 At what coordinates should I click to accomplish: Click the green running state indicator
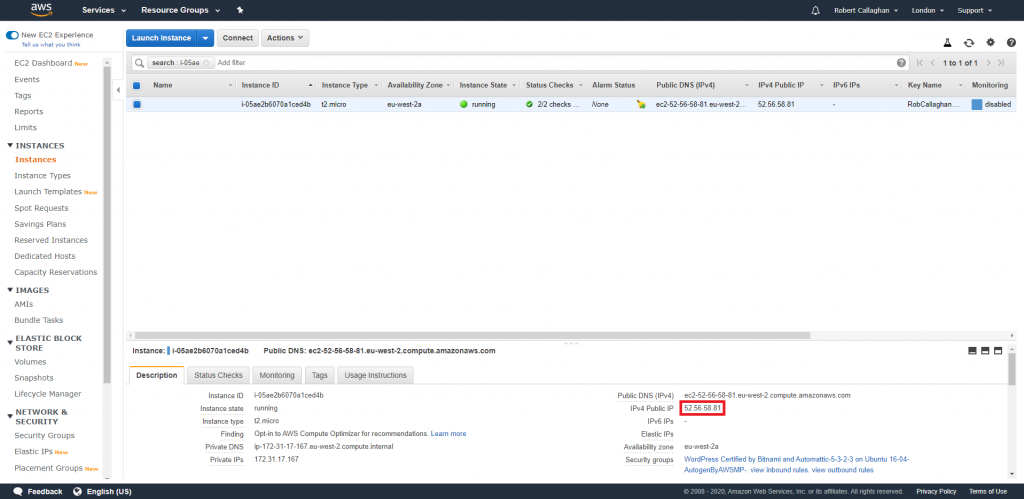[464, 105]
